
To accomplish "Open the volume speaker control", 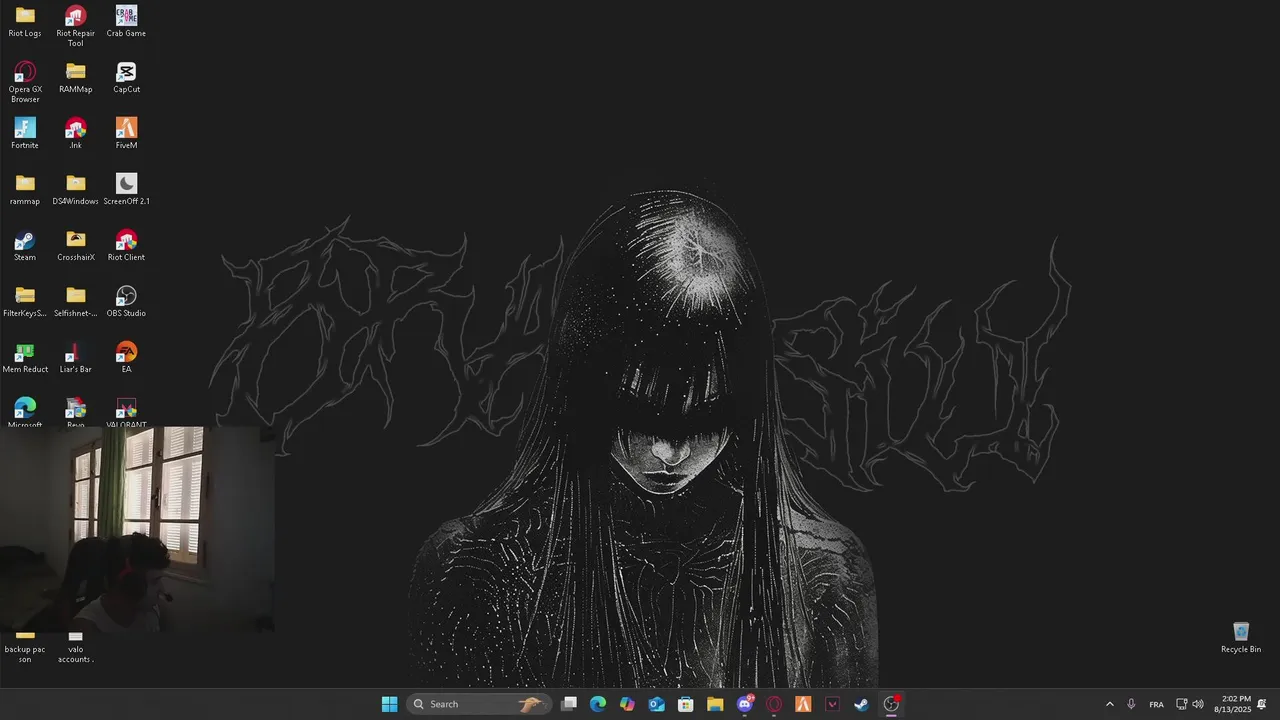I will pos(1198,704).
